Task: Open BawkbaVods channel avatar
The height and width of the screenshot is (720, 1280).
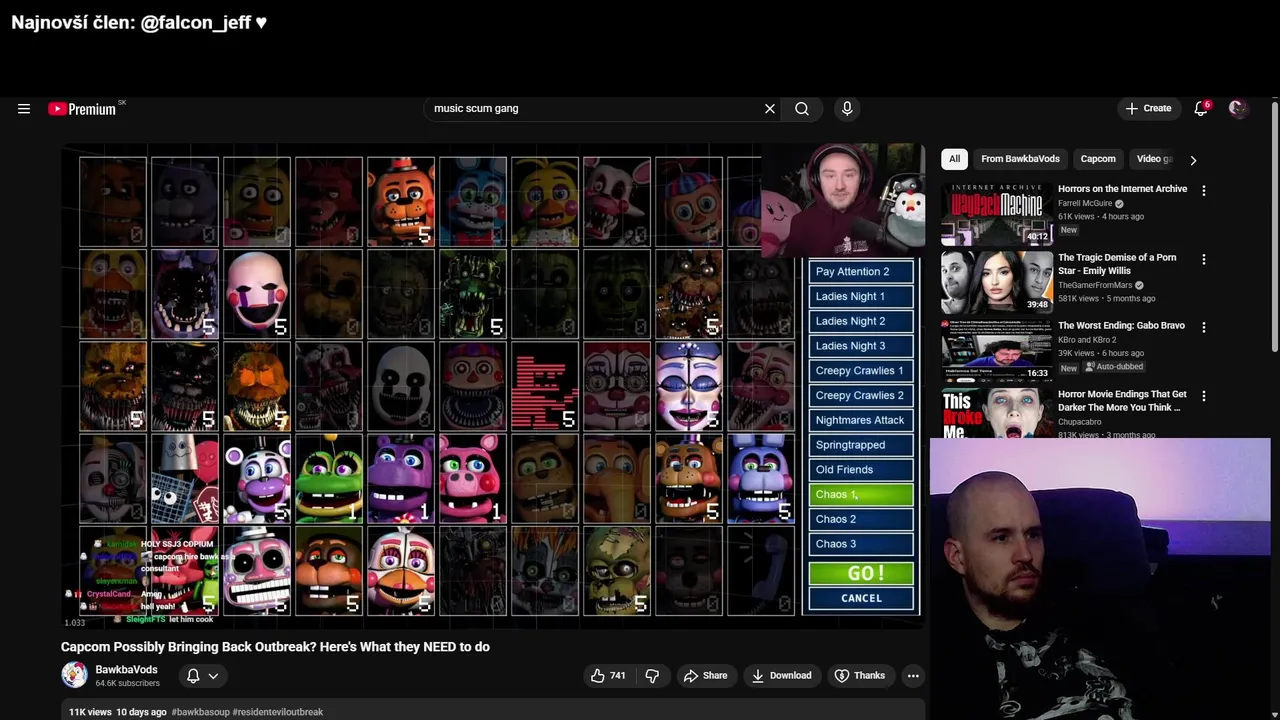Action: [74, 675]
